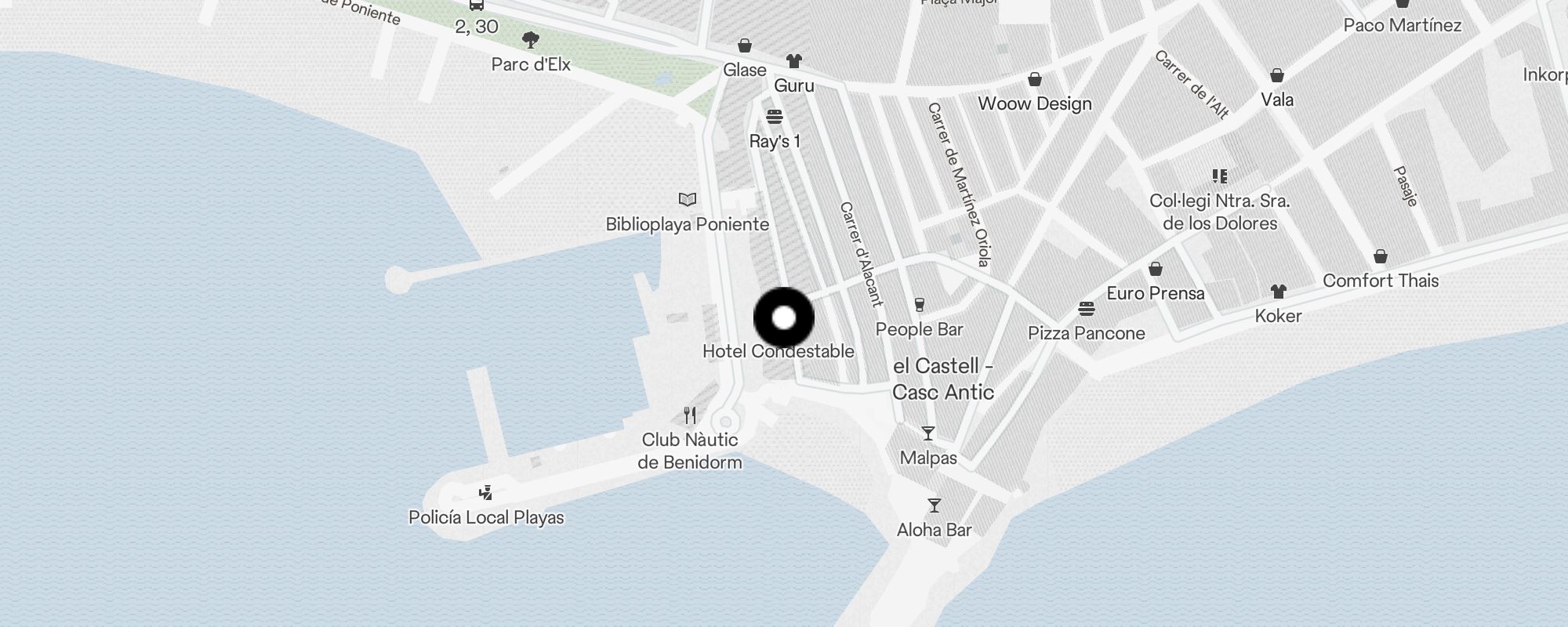Click the Woow Design shop icon
This screenshot has width=1568, height=627.
click(x=1035, y=79)
